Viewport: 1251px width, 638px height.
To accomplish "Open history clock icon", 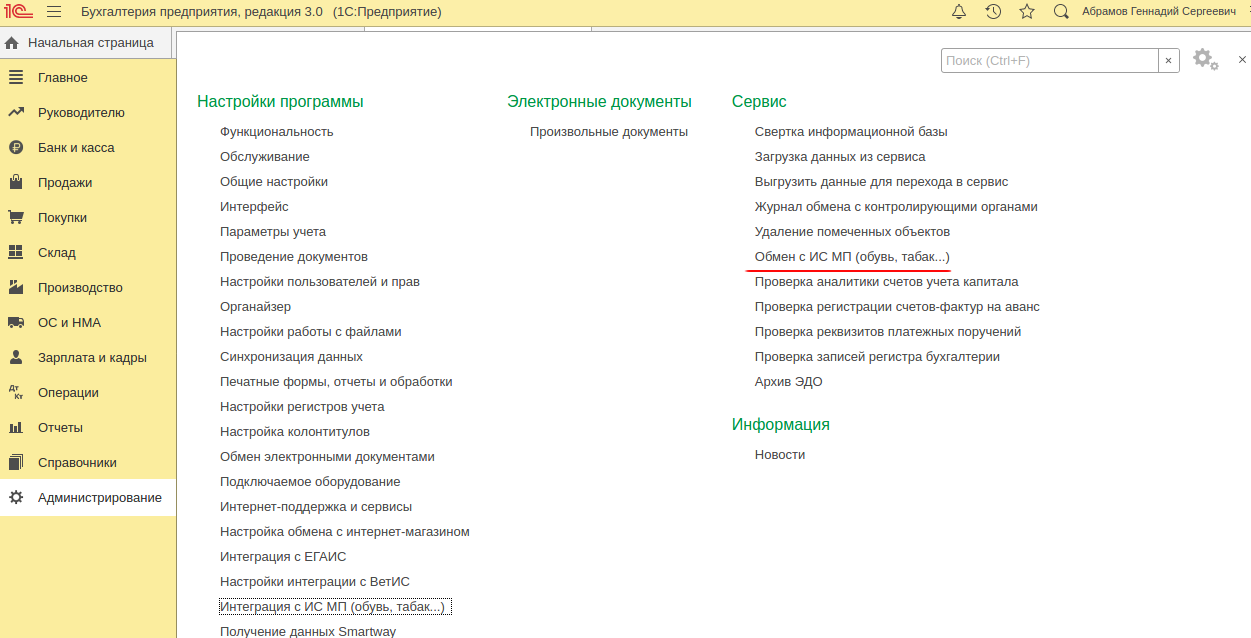I will click(x=993, y=11).
